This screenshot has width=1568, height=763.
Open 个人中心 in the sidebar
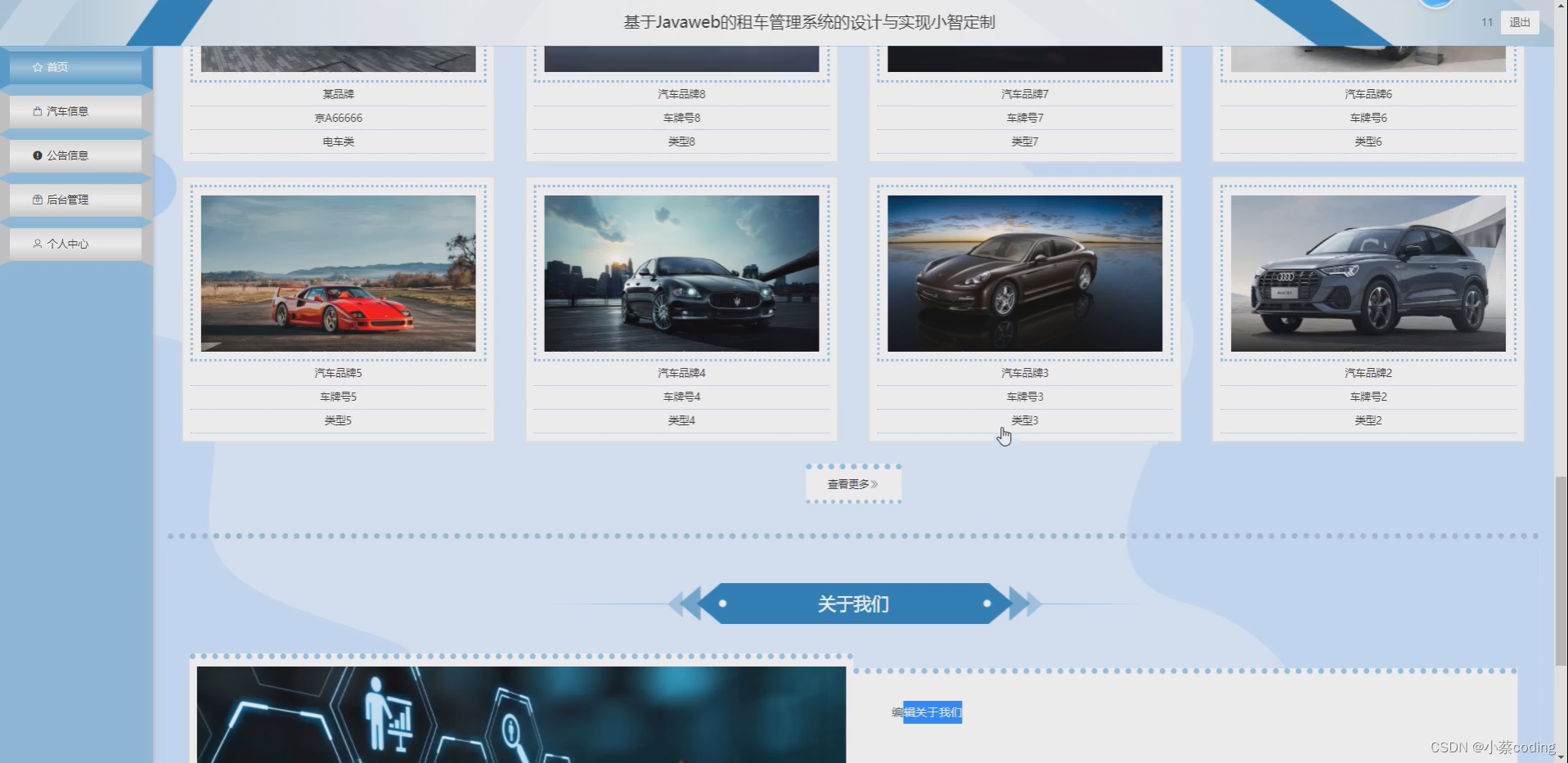pyautogui.click(x=75, y=244)
